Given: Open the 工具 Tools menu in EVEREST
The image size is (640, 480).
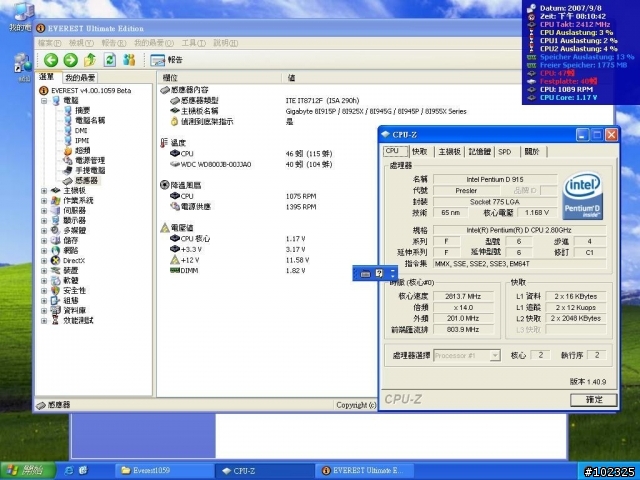Looking at the screenshot, I should tap(194, 43).
